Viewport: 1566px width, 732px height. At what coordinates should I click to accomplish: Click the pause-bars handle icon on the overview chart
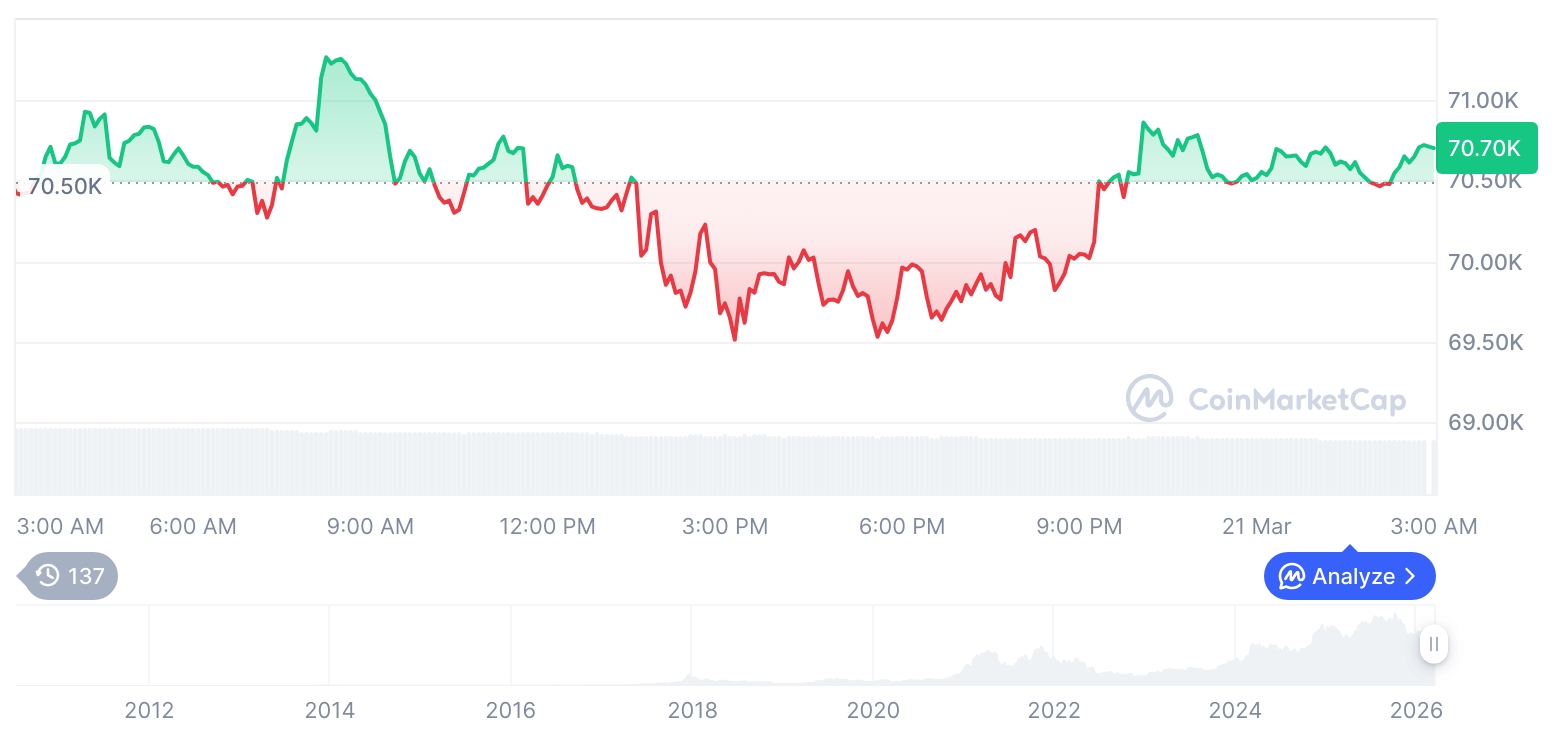tap(1434, 645)
